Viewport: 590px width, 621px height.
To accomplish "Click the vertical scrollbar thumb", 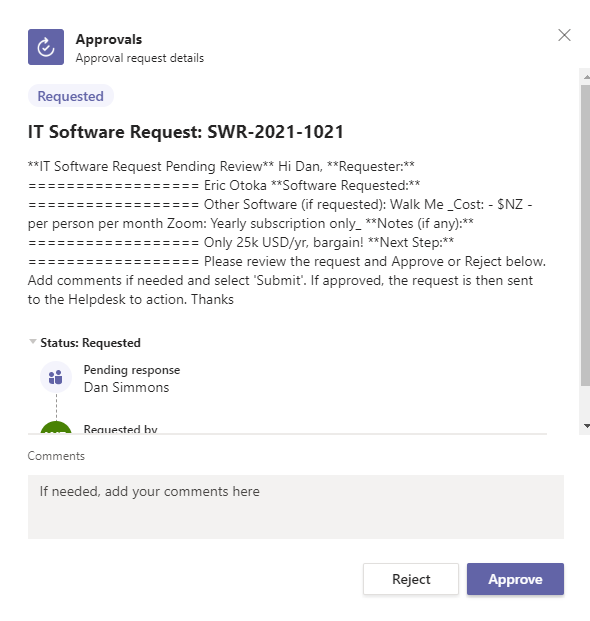I will tap(585, 235).
